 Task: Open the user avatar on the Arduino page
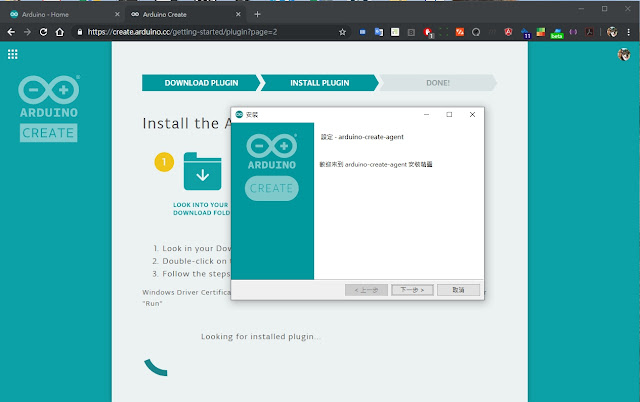(624, 54)
